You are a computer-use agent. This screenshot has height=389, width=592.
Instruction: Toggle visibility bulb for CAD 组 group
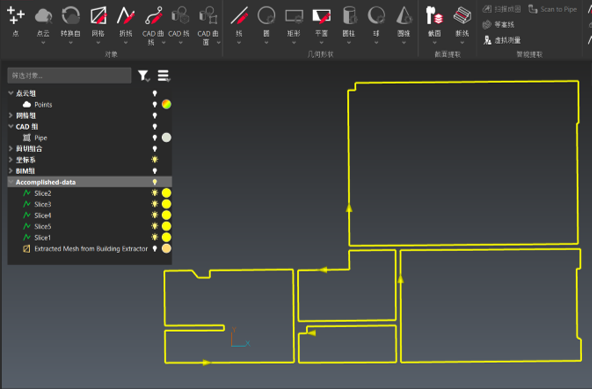pyautogui.click(x=154, y=127)
